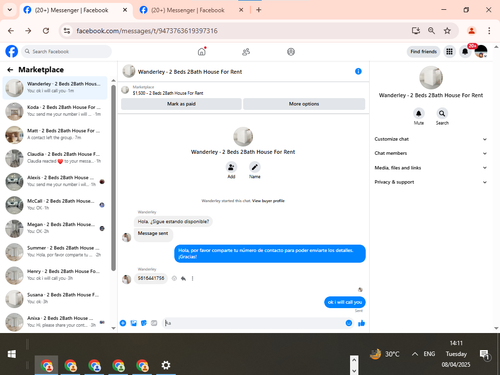Open the Chrome three-dot menu
Viewport: 500px width, 375px height.
click(x=489, y=31)
